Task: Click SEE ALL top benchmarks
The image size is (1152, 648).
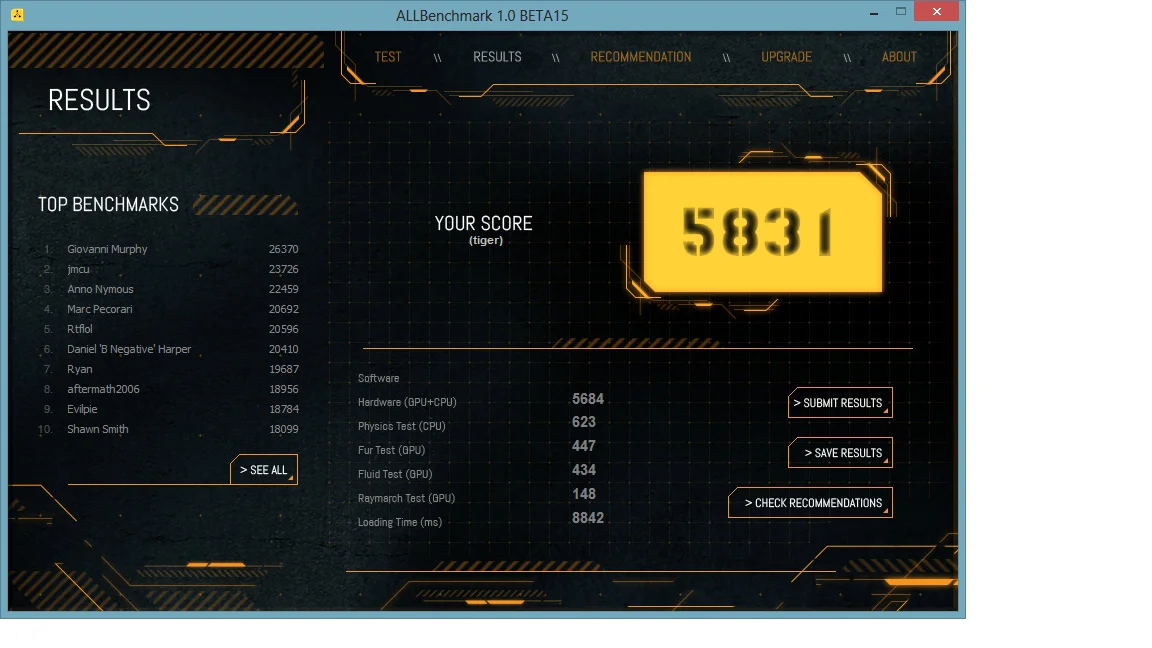Action: (x=264, y=469)
